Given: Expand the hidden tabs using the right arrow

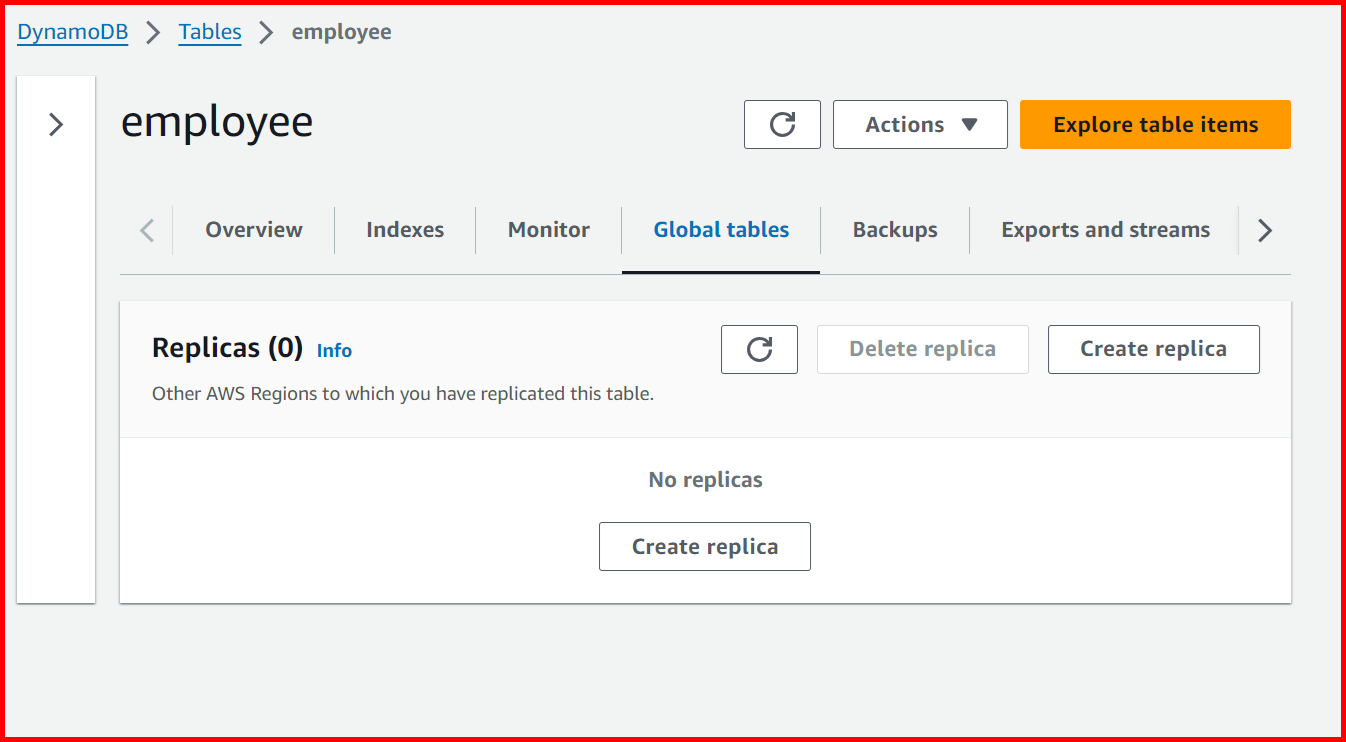Looking at the screenshot, I should (1265, 230).
